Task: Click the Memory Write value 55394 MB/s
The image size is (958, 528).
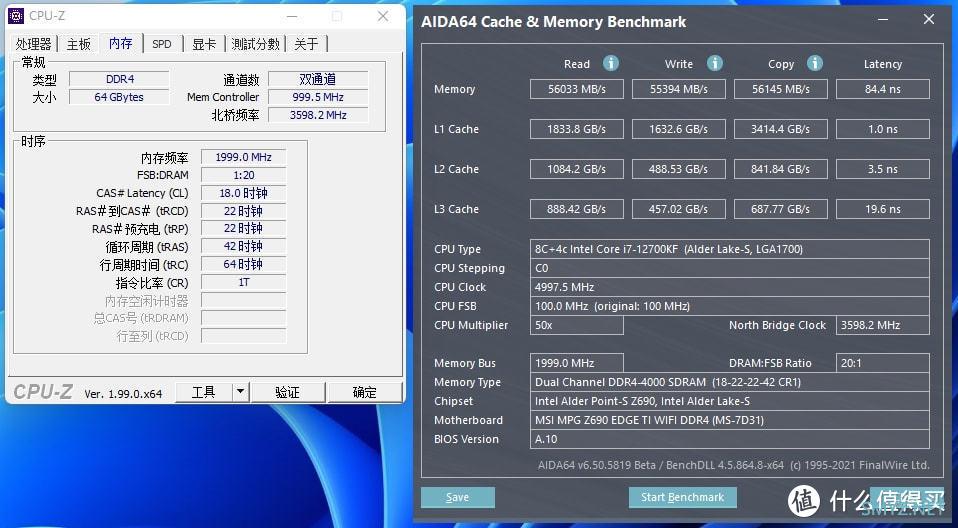Action: coord(679,89)
